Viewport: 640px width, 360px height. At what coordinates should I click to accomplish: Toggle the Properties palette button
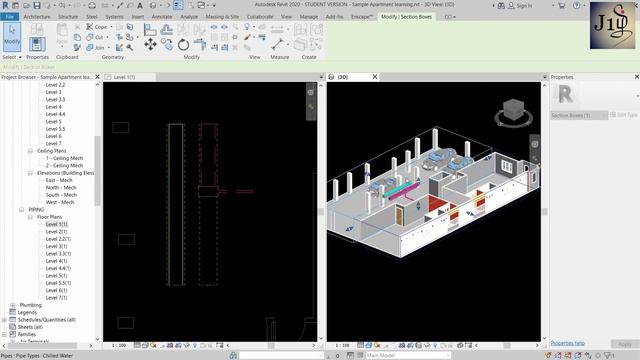pyautogui.click(x=37, y=44)
